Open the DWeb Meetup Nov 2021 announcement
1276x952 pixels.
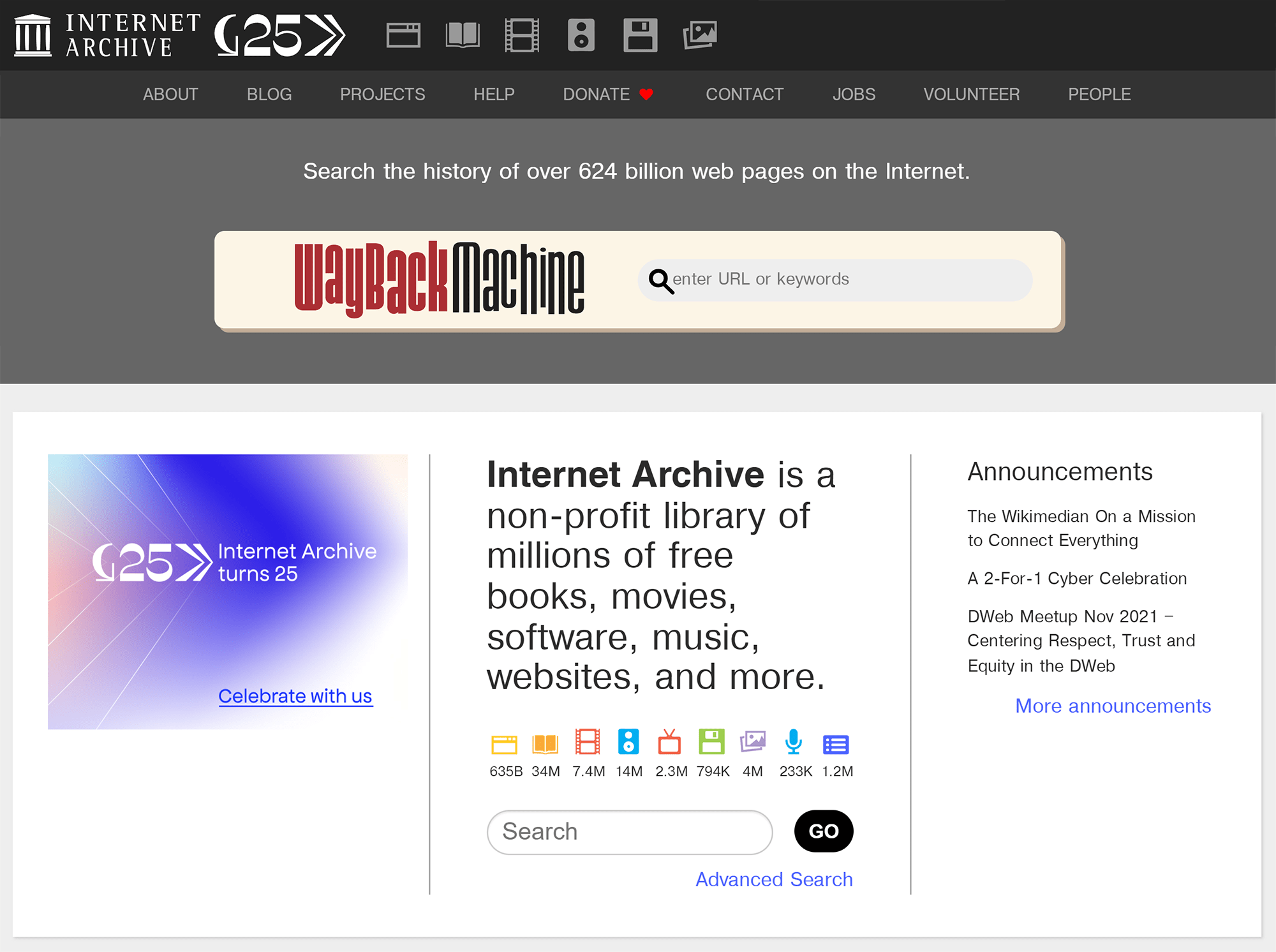coord(1081,641)
